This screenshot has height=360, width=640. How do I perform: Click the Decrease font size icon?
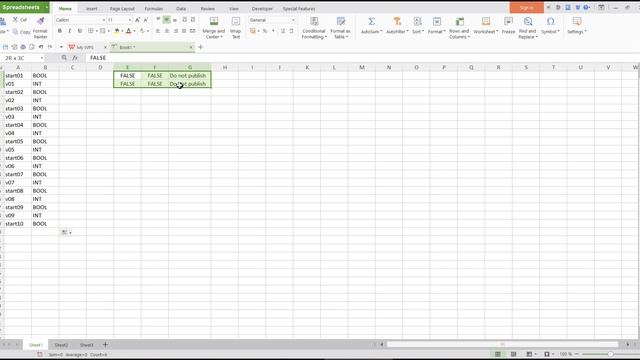(x=146, y=20)
